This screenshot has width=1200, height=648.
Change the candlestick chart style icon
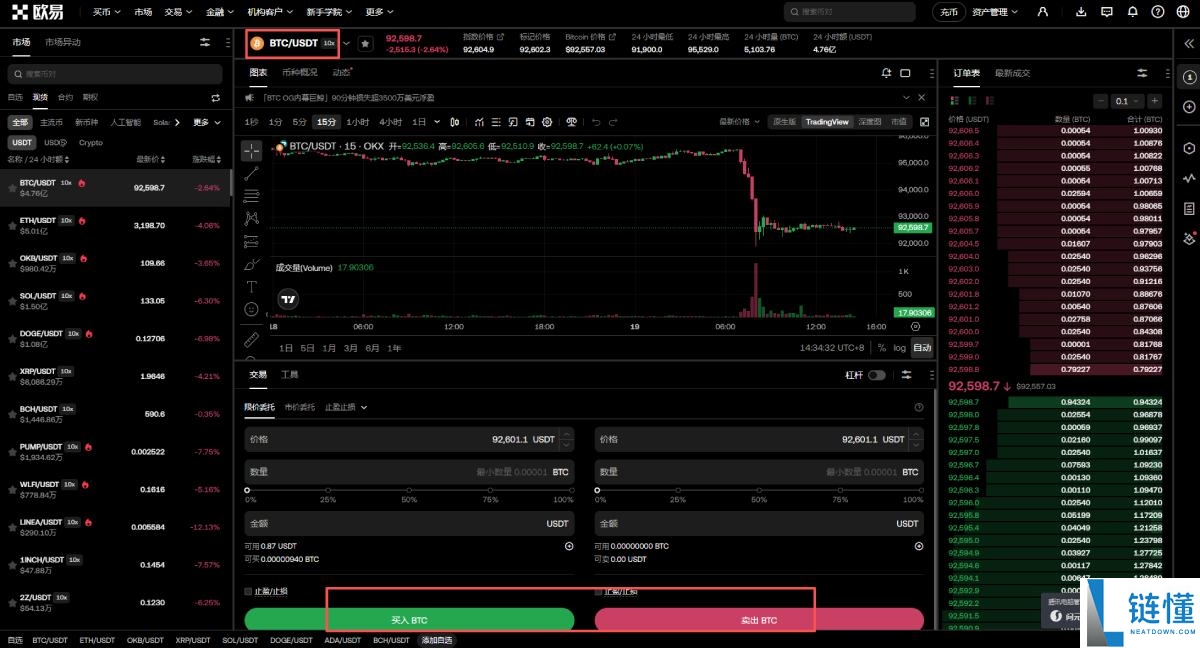point(456,122)
